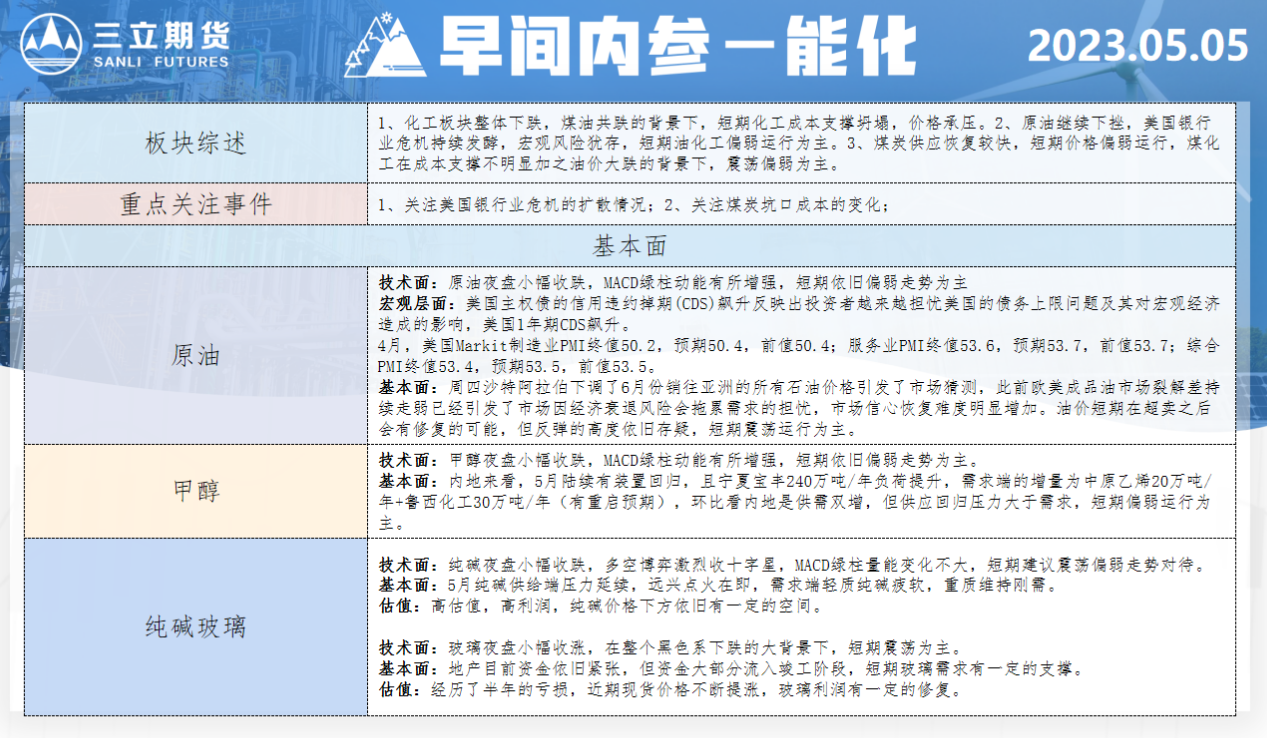Select the 原油 category cell
1267x738 pixels.
[195, 356]
